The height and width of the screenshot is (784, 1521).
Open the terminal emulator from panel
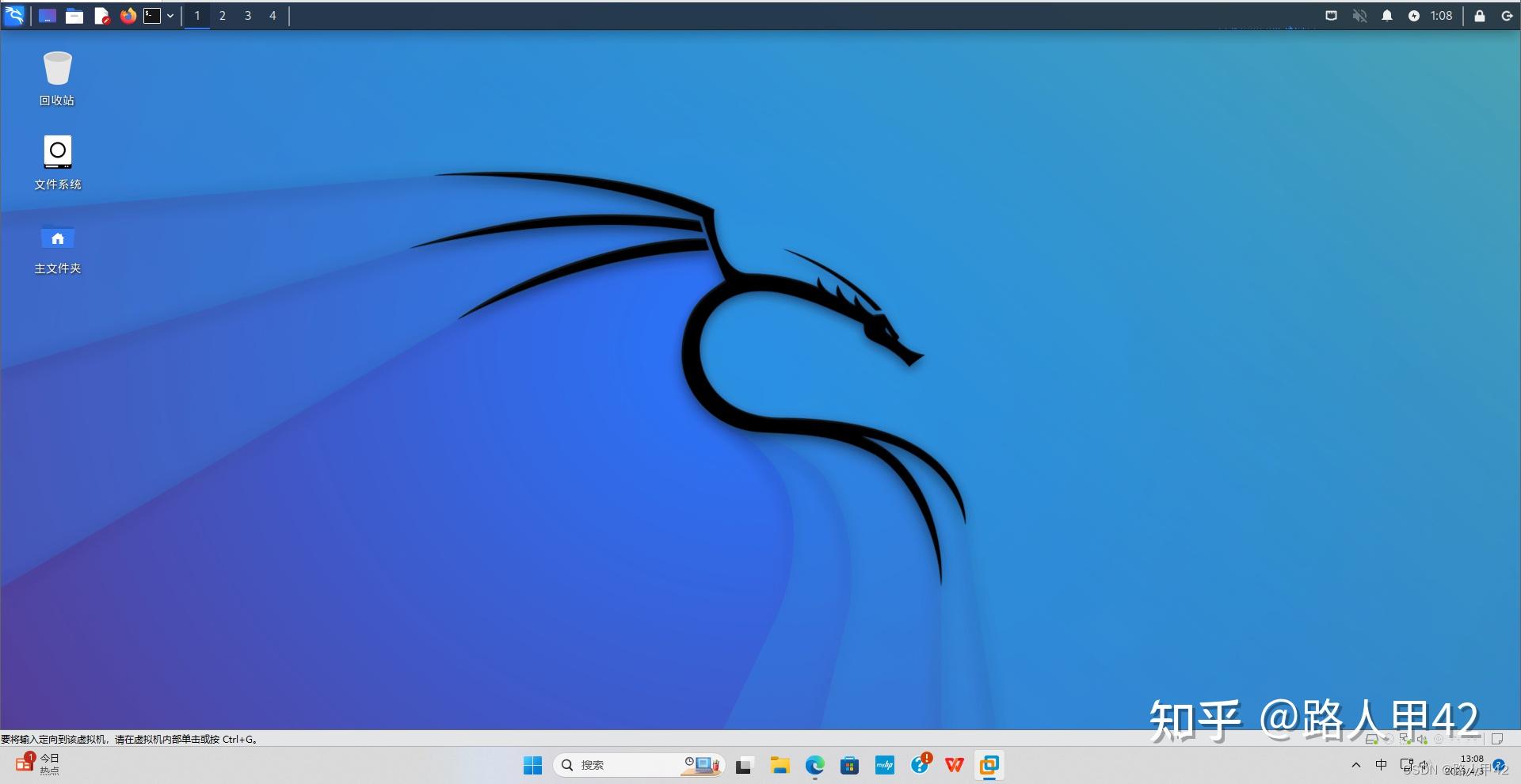coord(151,16)
